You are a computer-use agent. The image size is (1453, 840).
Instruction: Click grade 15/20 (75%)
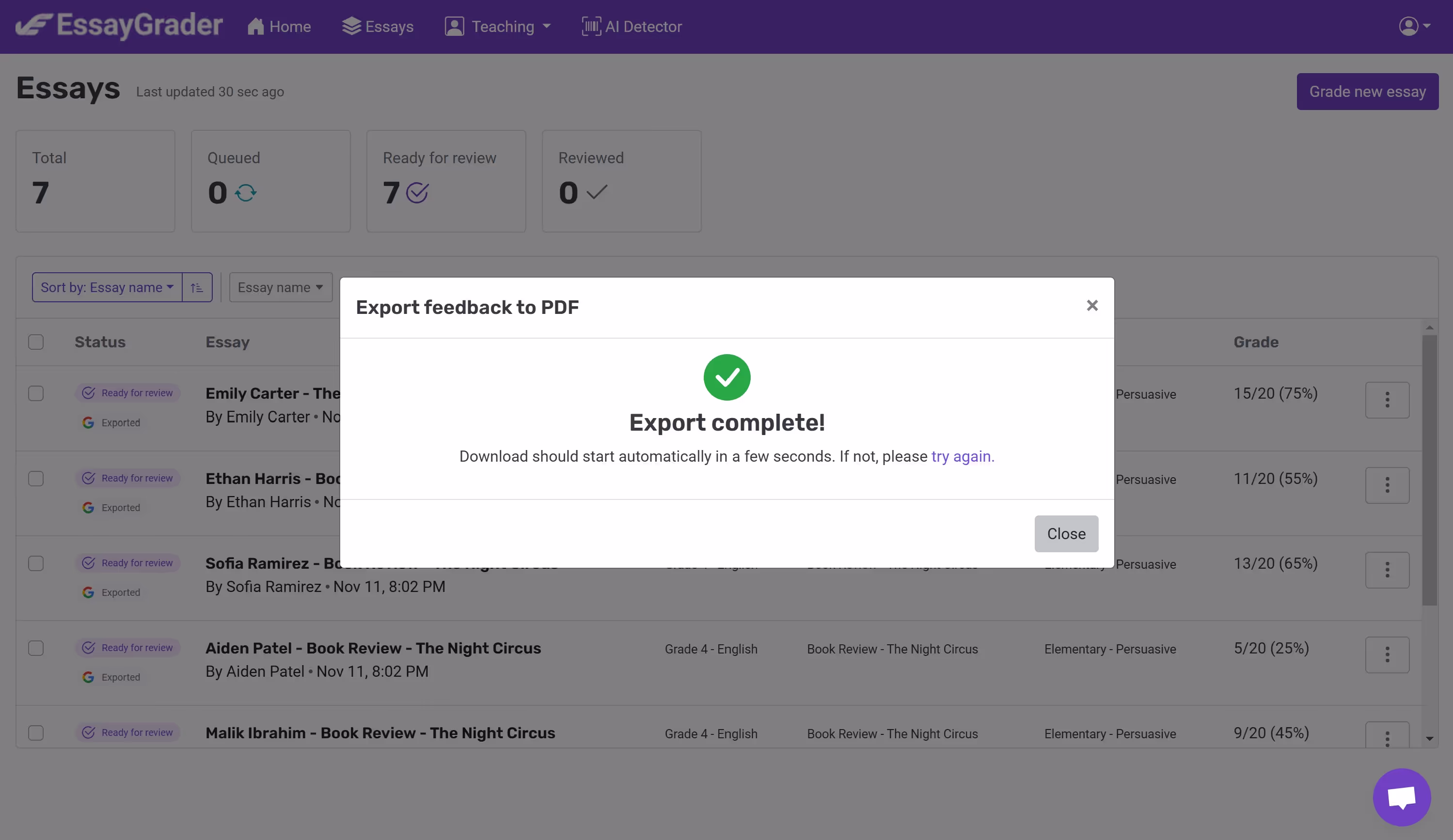1276,393
